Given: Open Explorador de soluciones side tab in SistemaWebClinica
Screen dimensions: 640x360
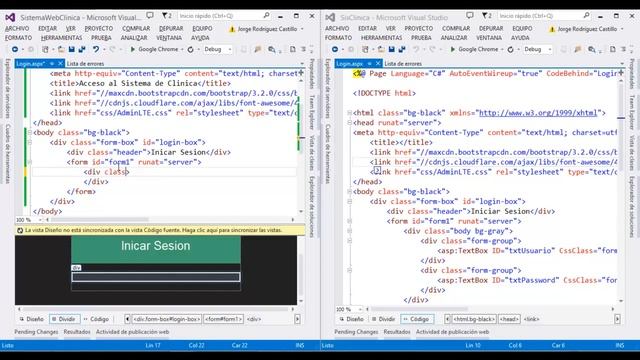Looking at the screenshot, I should tap(311, 207).
